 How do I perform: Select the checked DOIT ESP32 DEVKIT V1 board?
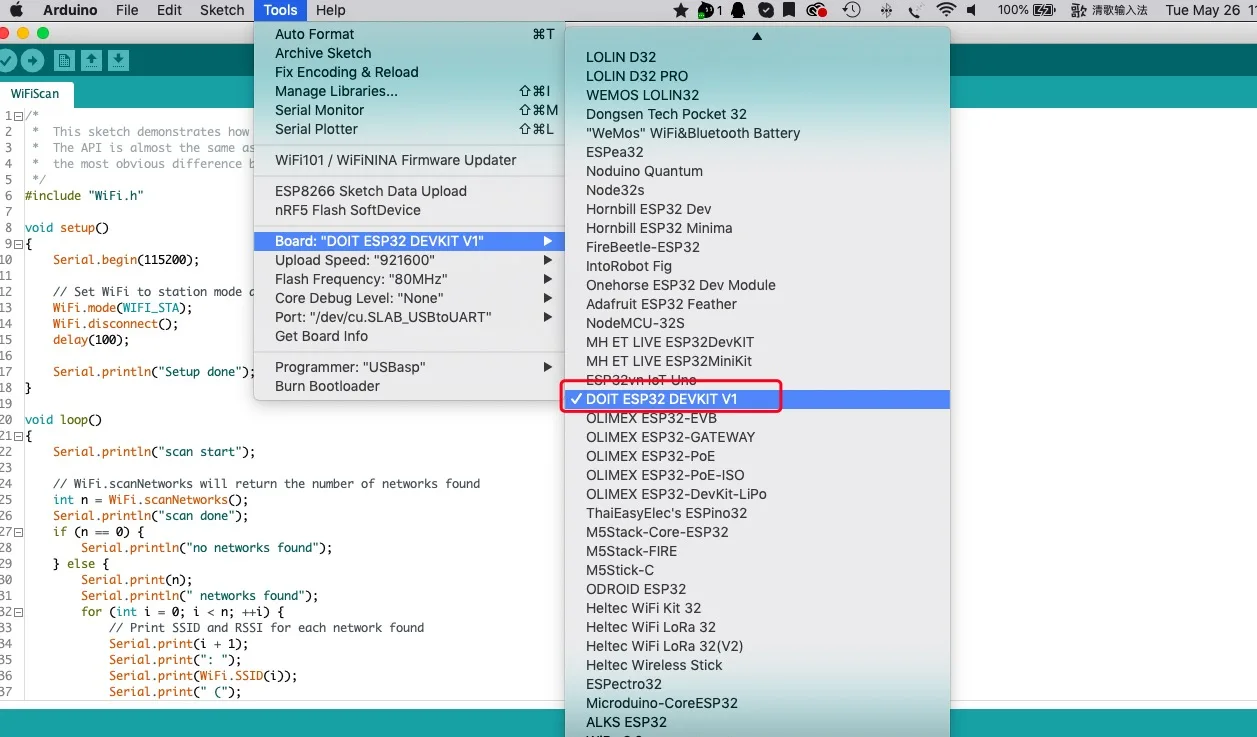(661, 399)
